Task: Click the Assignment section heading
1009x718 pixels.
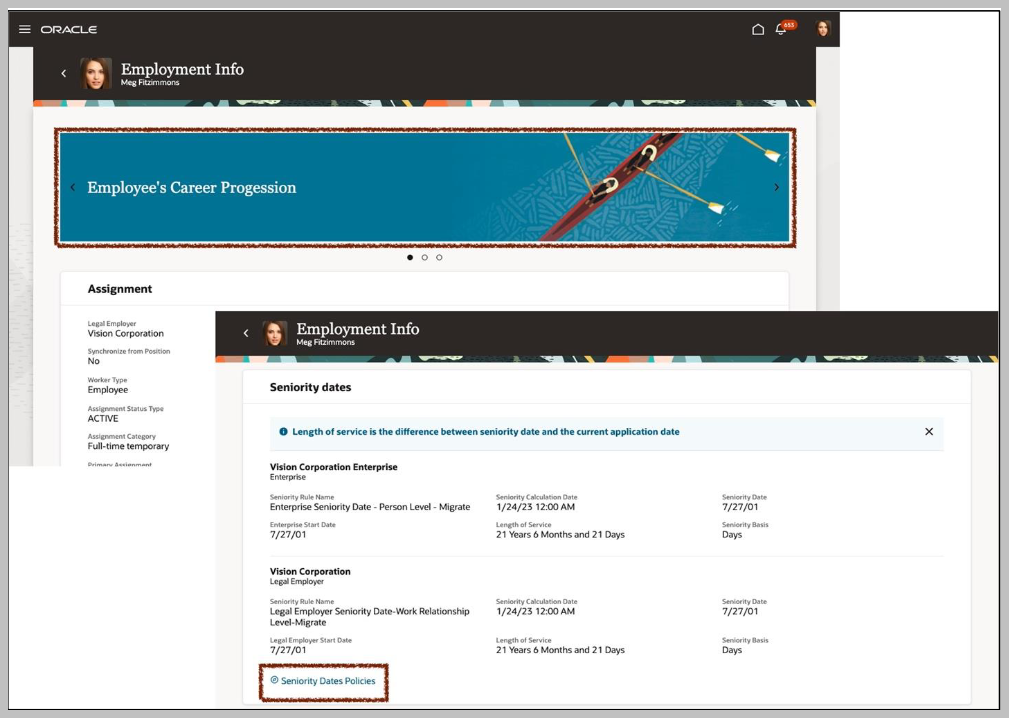Action: click(120, 289)
